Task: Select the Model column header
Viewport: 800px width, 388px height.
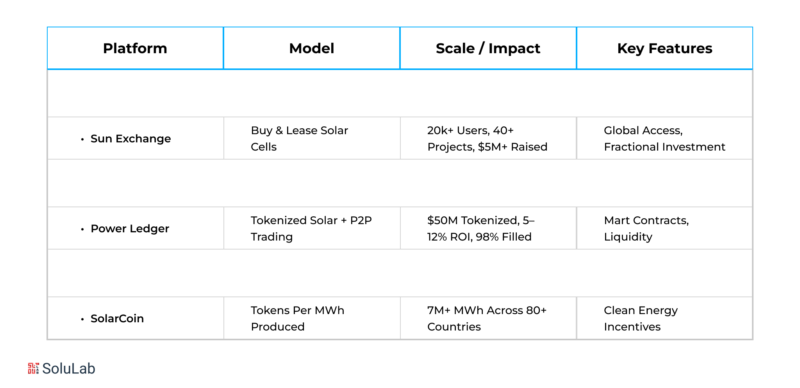Action: (312, 48)
